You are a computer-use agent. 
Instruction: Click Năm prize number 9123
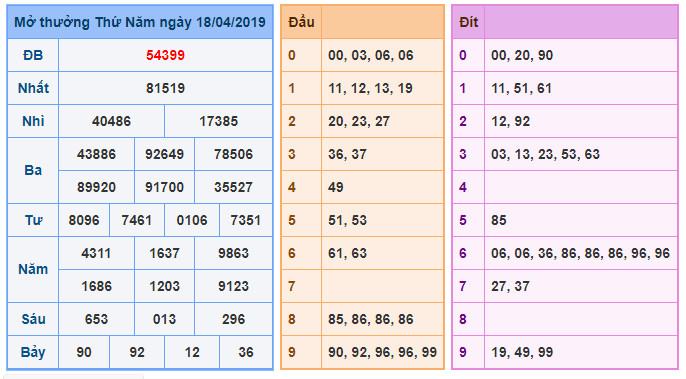coord(233,286)
